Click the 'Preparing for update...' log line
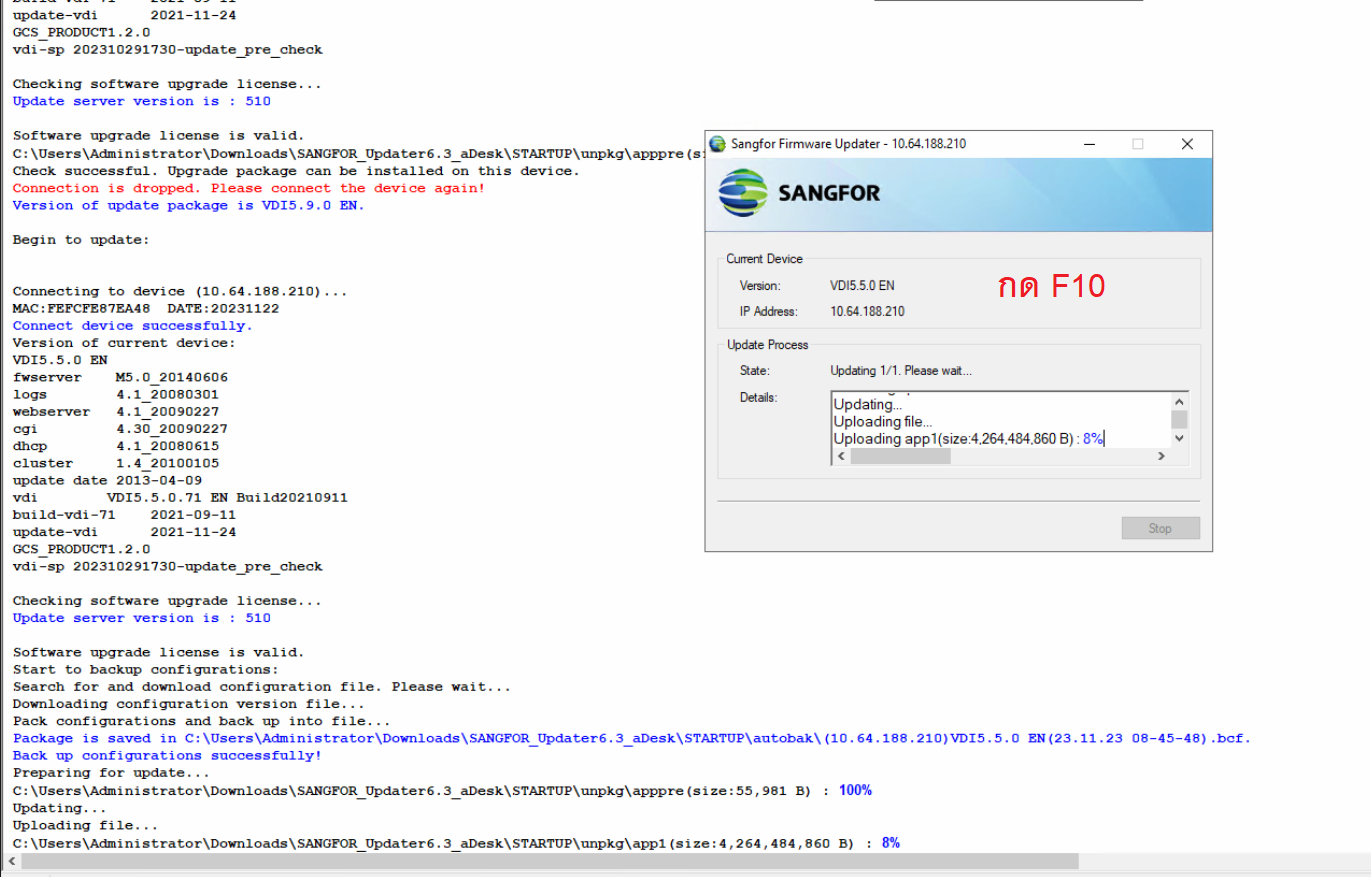 coord(111,773)
